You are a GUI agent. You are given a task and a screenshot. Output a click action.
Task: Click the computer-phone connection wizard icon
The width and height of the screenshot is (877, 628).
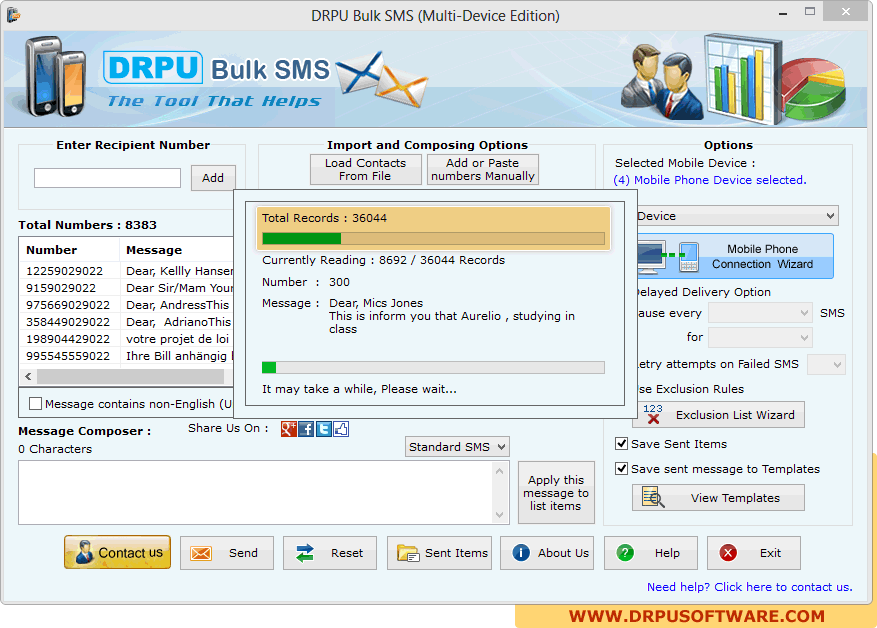(668, 257)
